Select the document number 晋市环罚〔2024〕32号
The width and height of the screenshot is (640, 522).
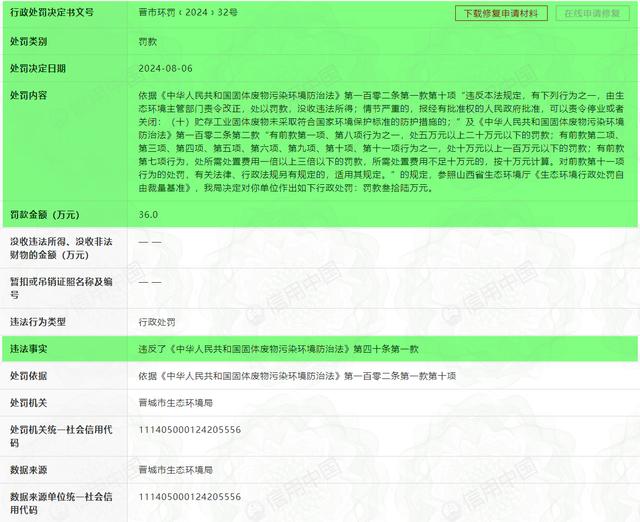188,12
